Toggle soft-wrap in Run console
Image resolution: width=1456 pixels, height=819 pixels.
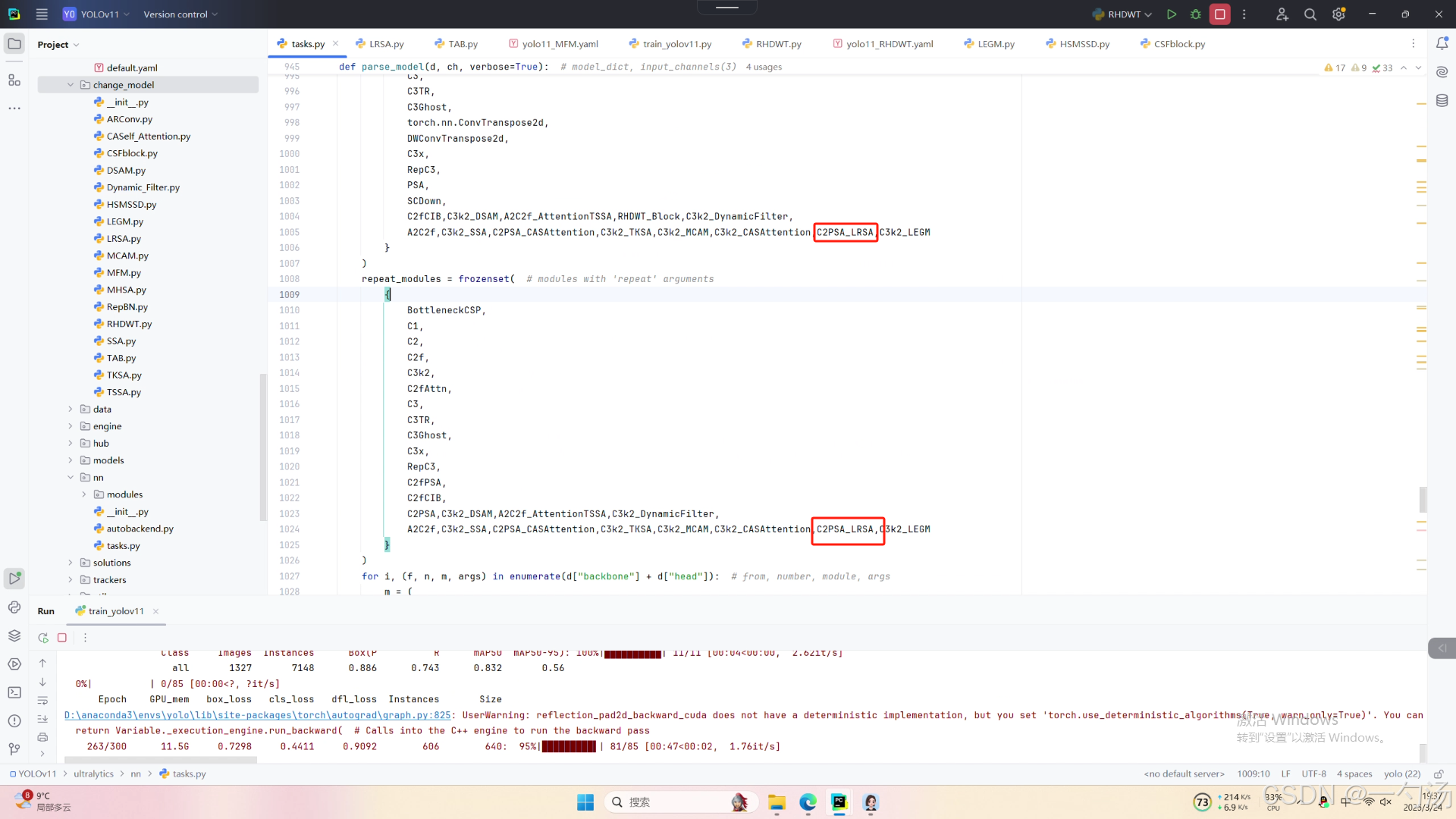point(42,700)
